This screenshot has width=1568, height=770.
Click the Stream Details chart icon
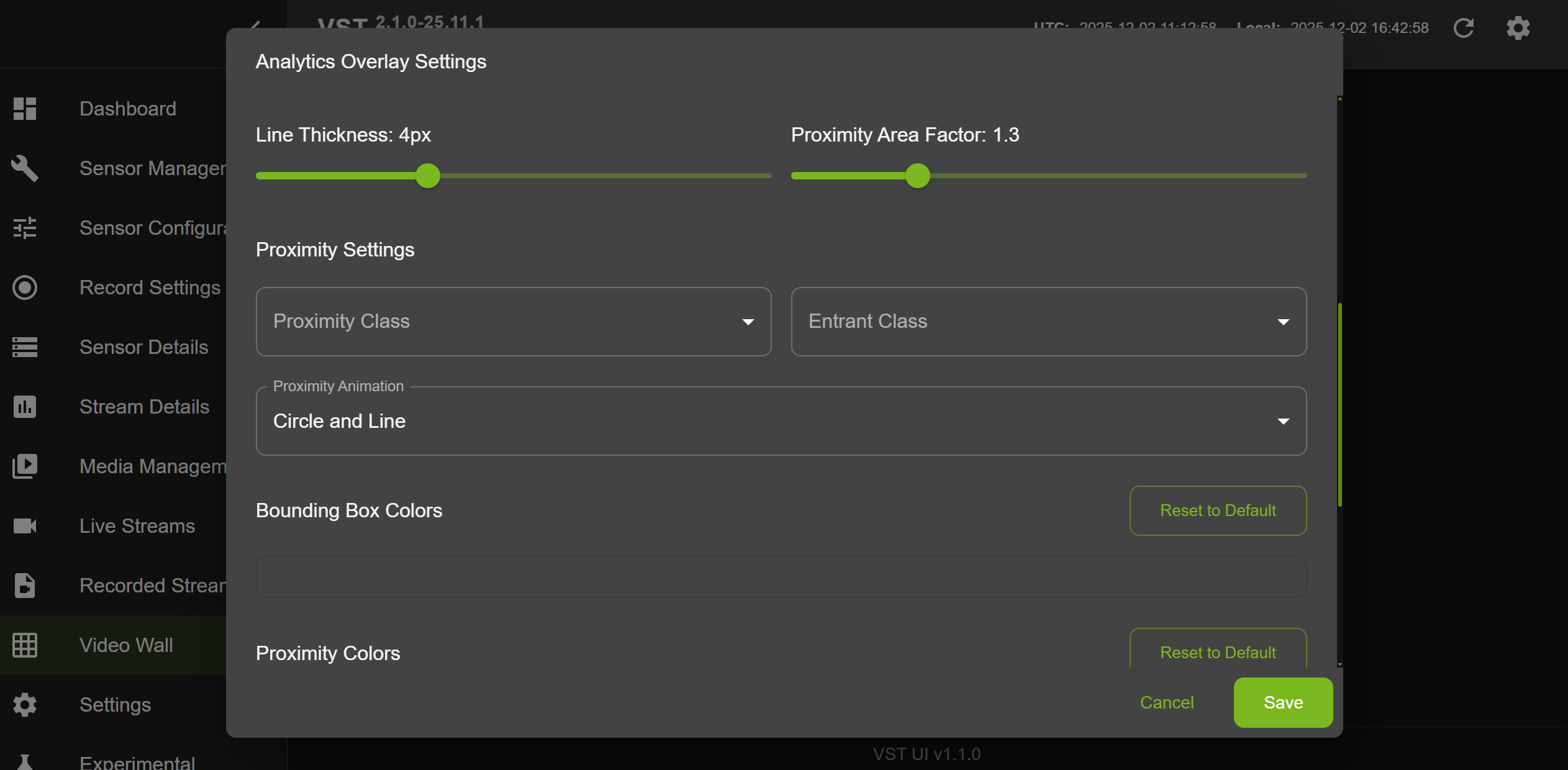pos(25,407)
